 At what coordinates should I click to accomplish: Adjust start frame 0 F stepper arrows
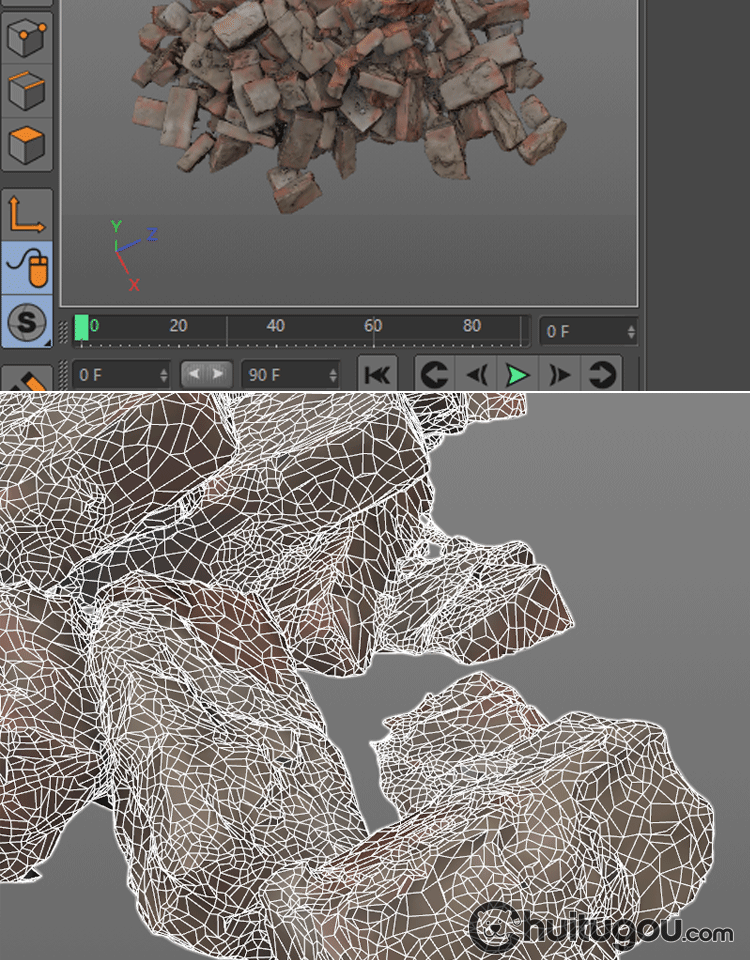coord(164,375)
